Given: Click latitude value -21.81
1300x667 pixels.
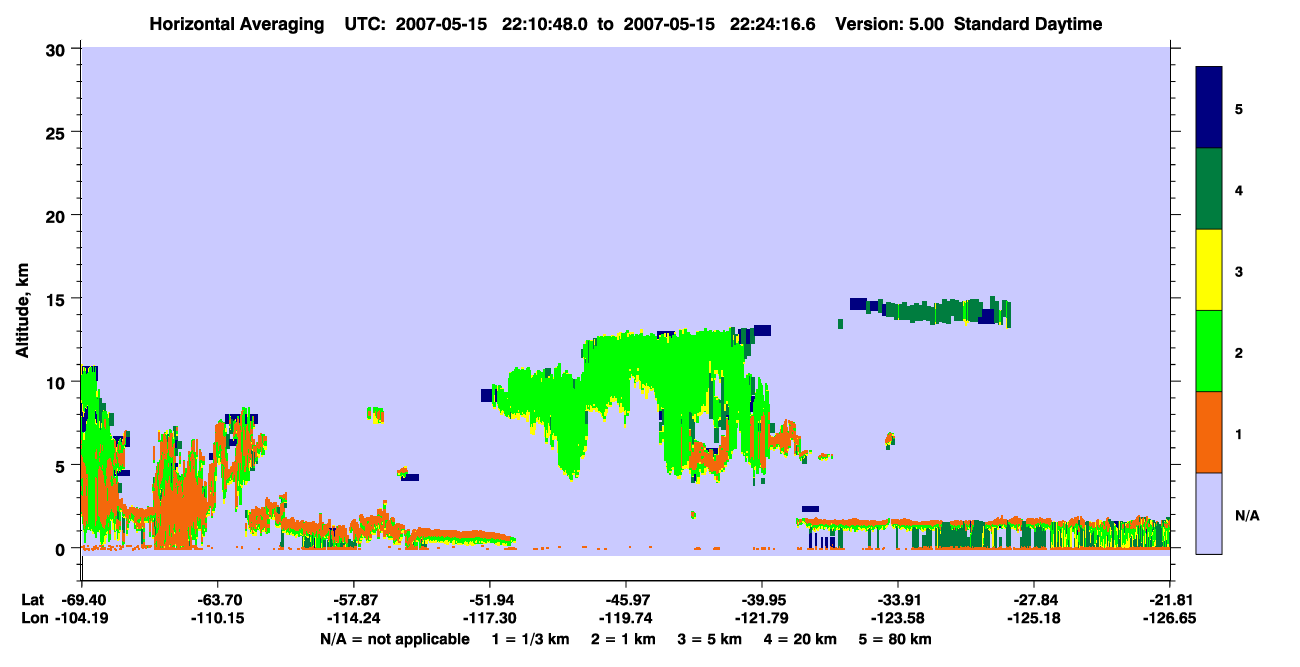Looking at the screenshot, I should (1170, 600).
